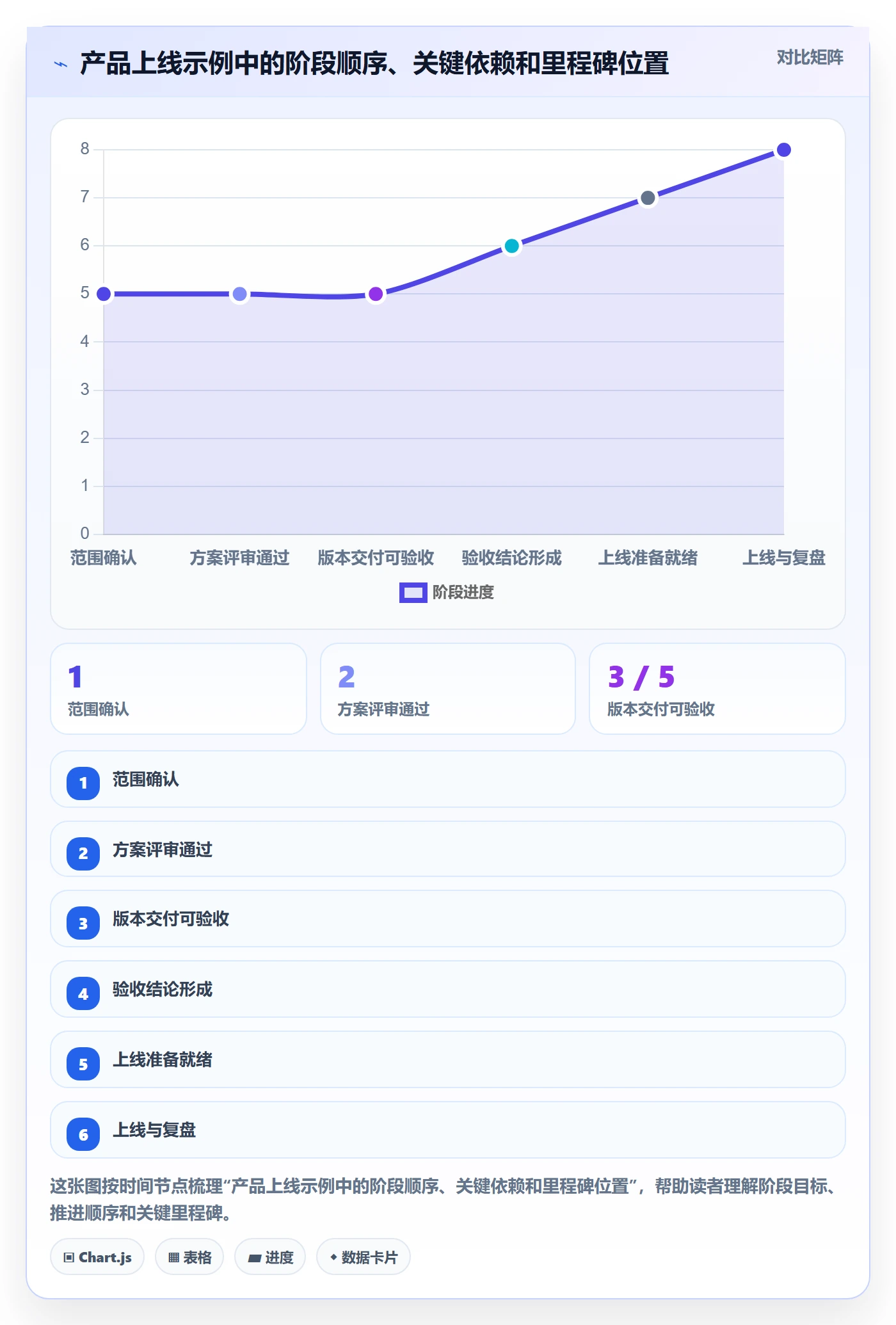Select the 3 / 5 版本交付可验收 card
The image size is (896, 1325).
tap(717, 689)
